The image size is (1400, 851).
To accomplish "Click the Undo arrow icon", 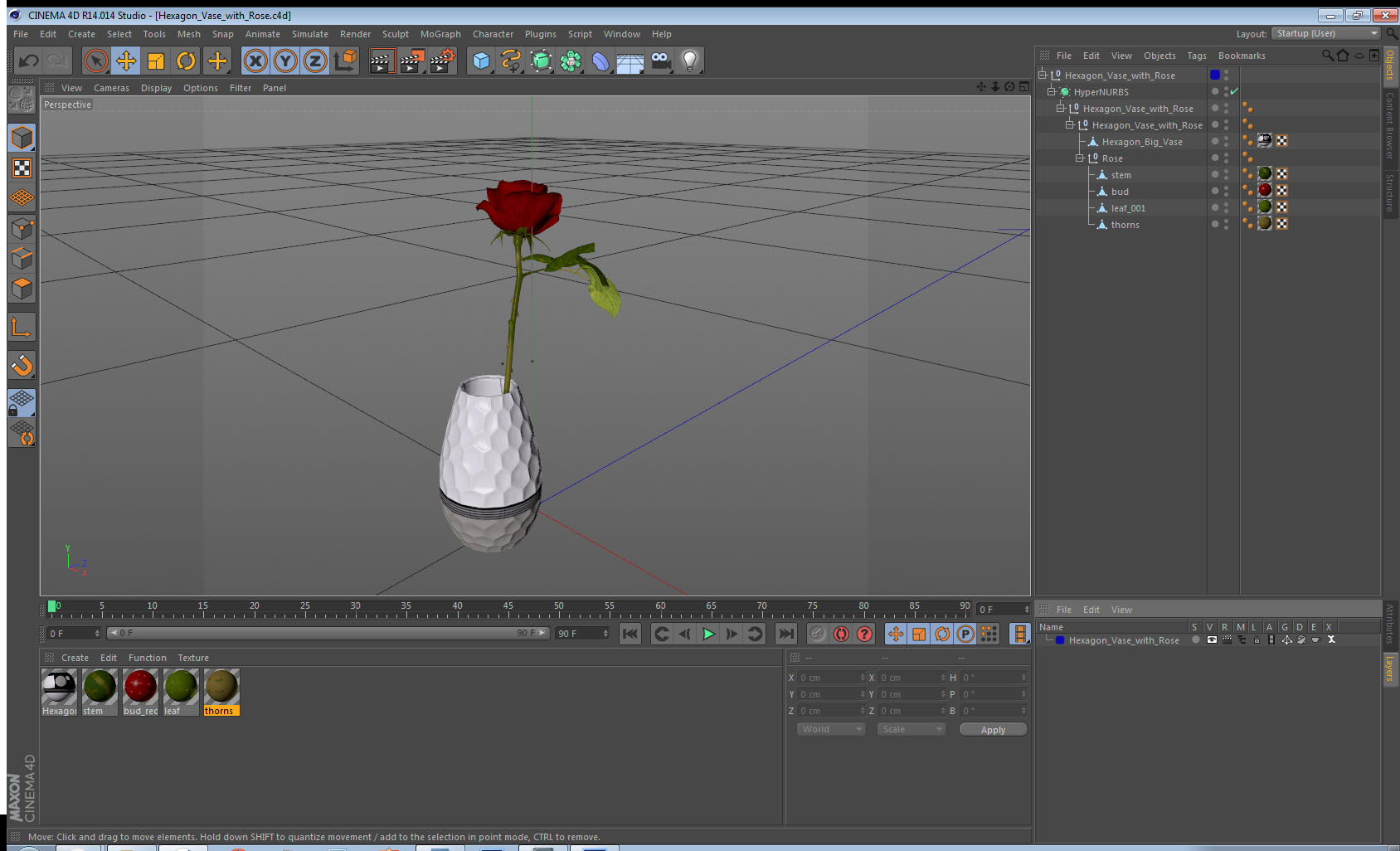I will click(29, 61).
